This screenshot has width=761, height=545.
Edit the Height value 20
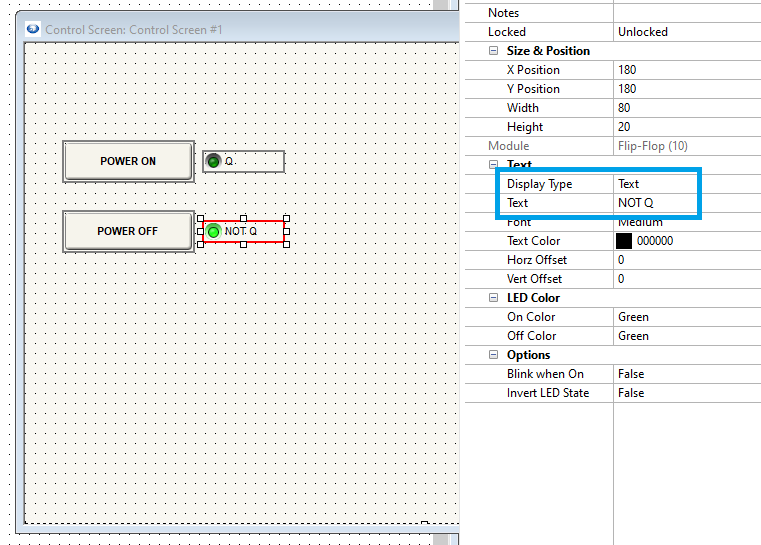pos(687,127)
